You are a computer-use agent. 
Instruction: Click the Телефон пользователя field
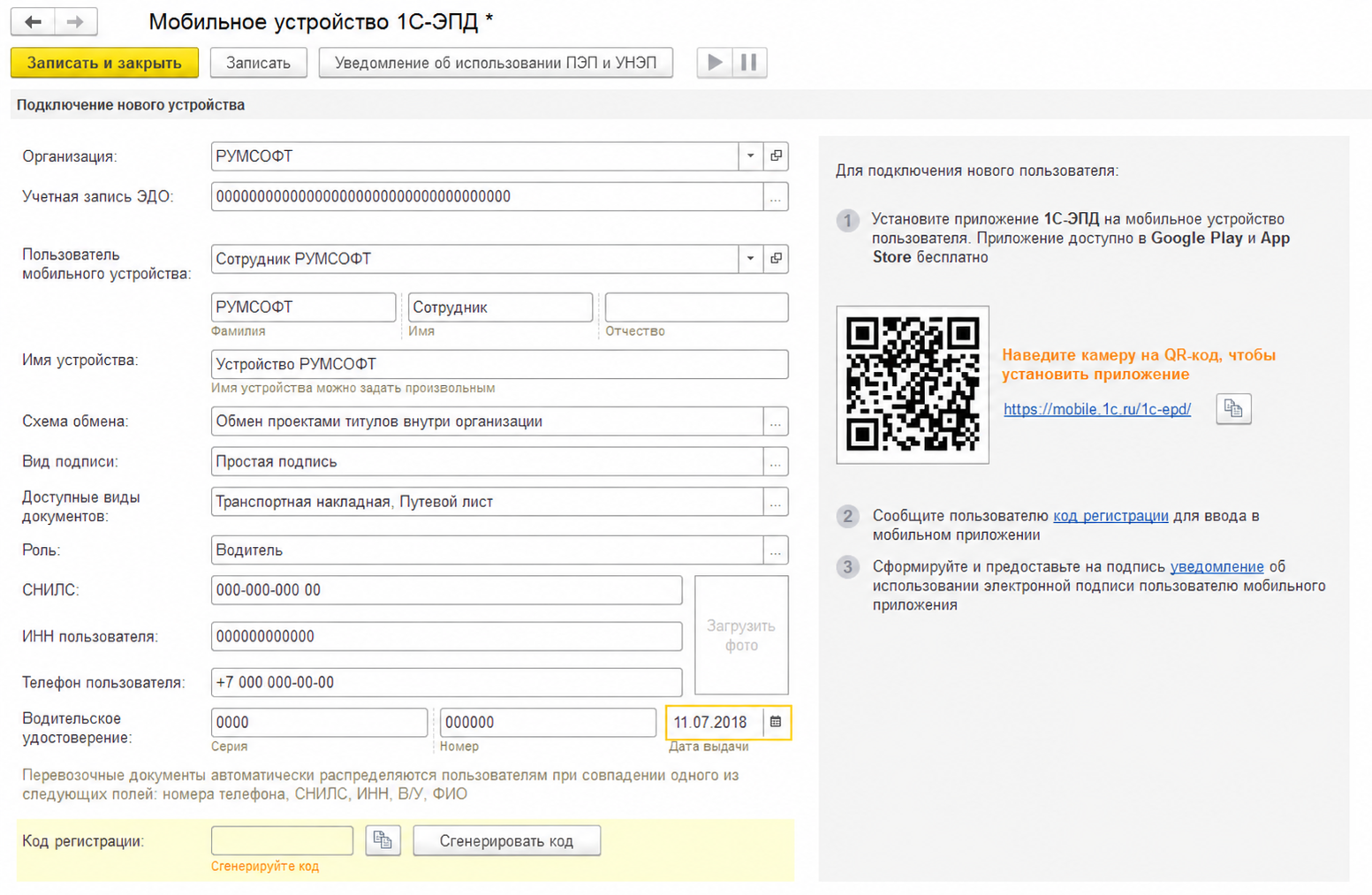pyautogui.click(x=446, y=682)
